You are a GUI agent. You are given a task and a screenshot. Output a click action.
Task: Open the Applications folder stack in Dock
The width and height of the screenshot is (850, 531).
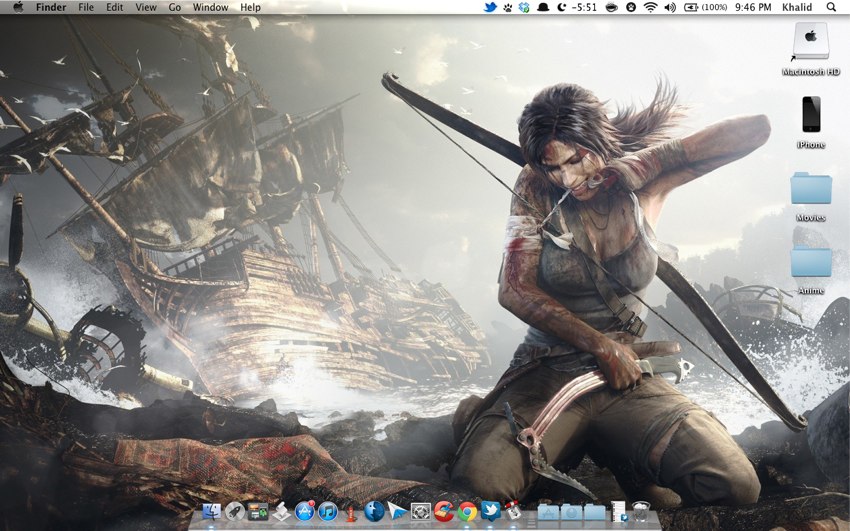548,512
